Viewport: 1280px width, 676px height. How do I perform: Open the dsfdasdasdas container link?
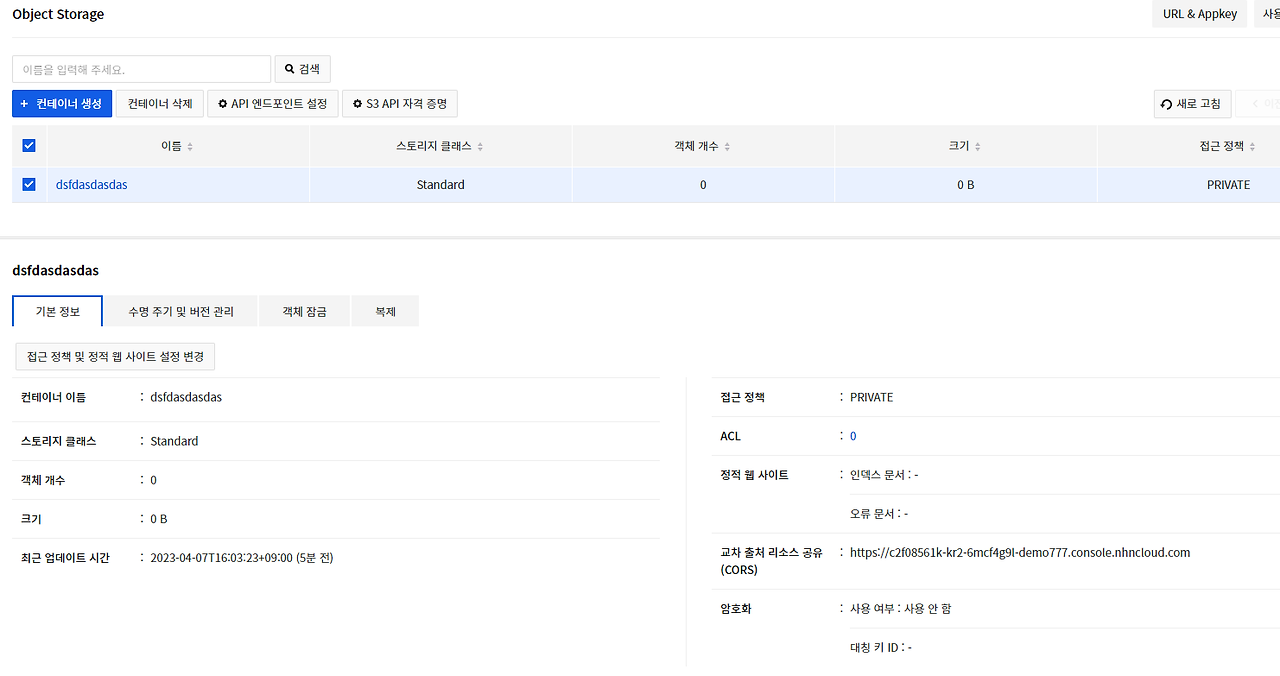(x=92, y=185)
